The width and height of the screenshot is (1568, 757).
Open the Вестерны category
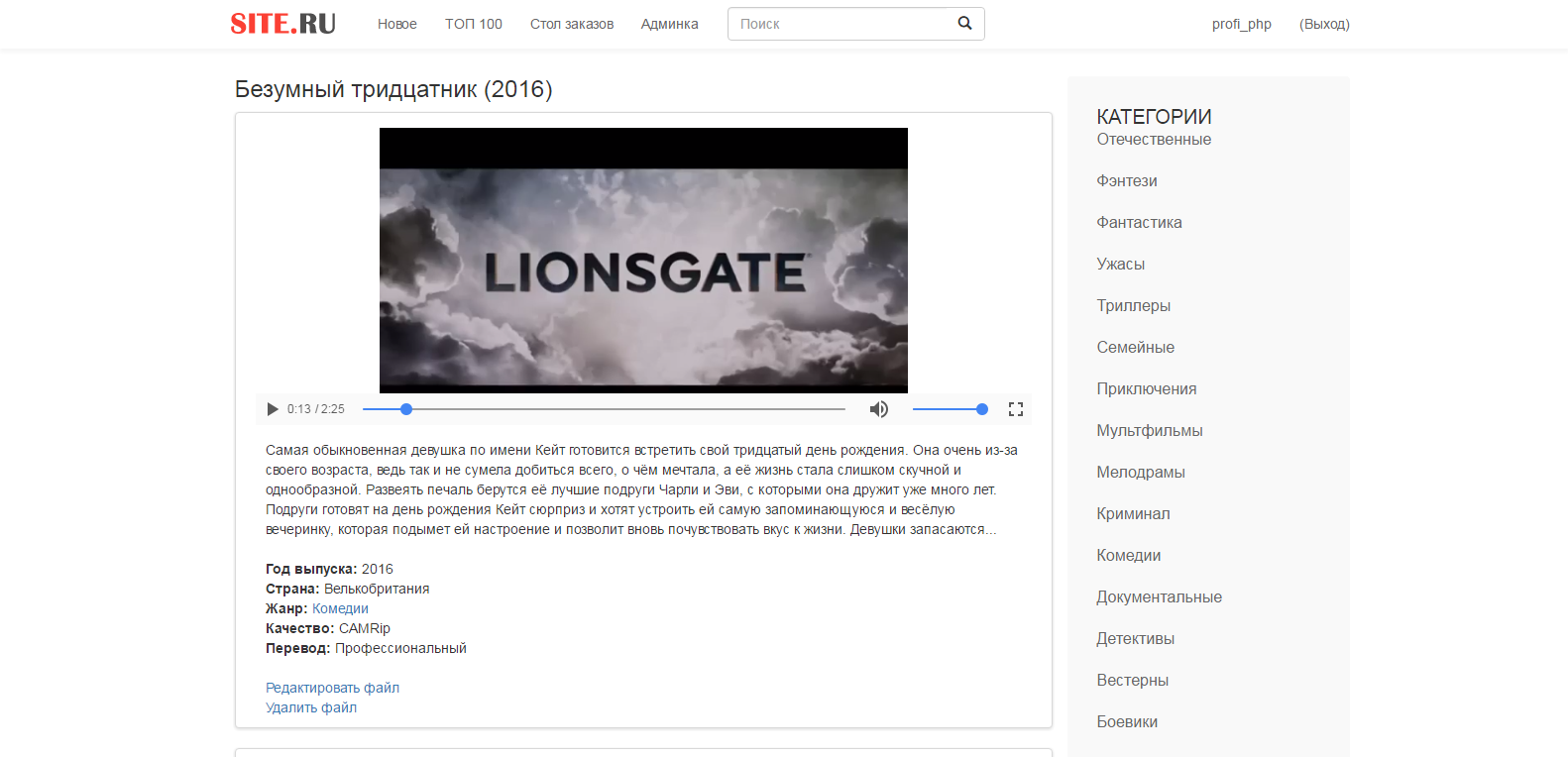[x=1133, y=681]
